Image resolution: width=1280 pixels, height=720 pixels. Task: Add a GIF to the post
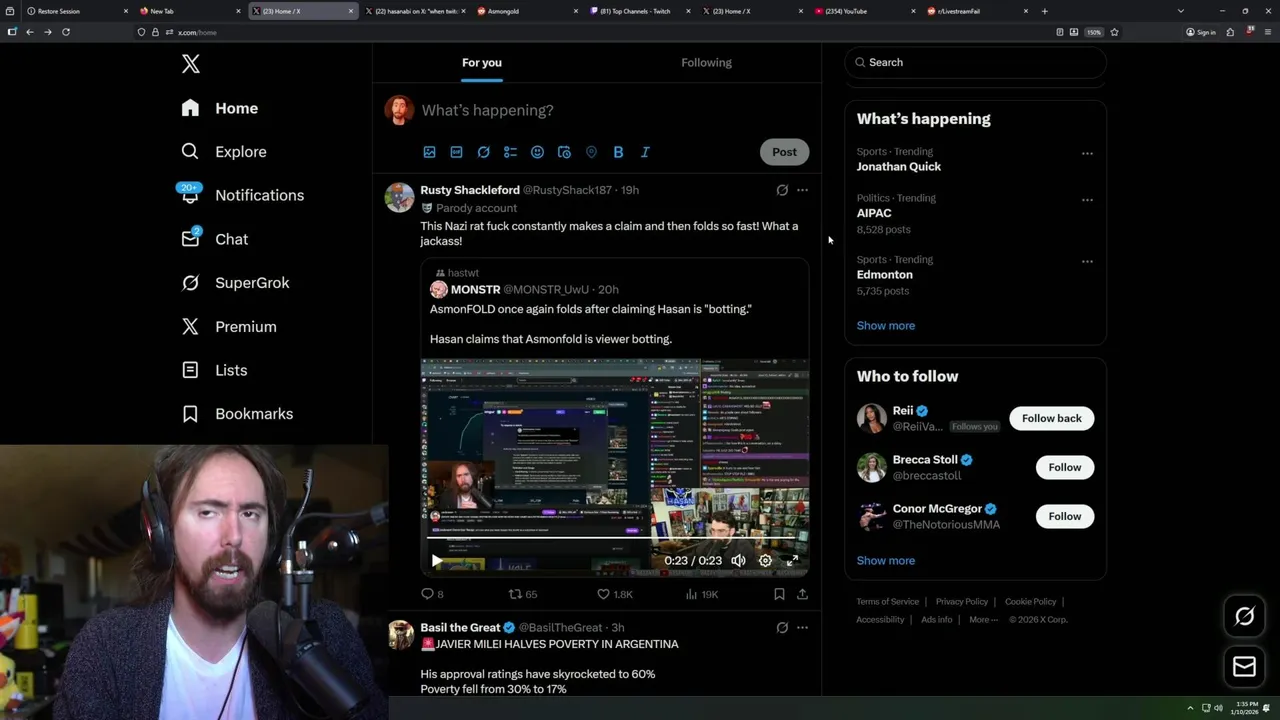pos(456,152)
